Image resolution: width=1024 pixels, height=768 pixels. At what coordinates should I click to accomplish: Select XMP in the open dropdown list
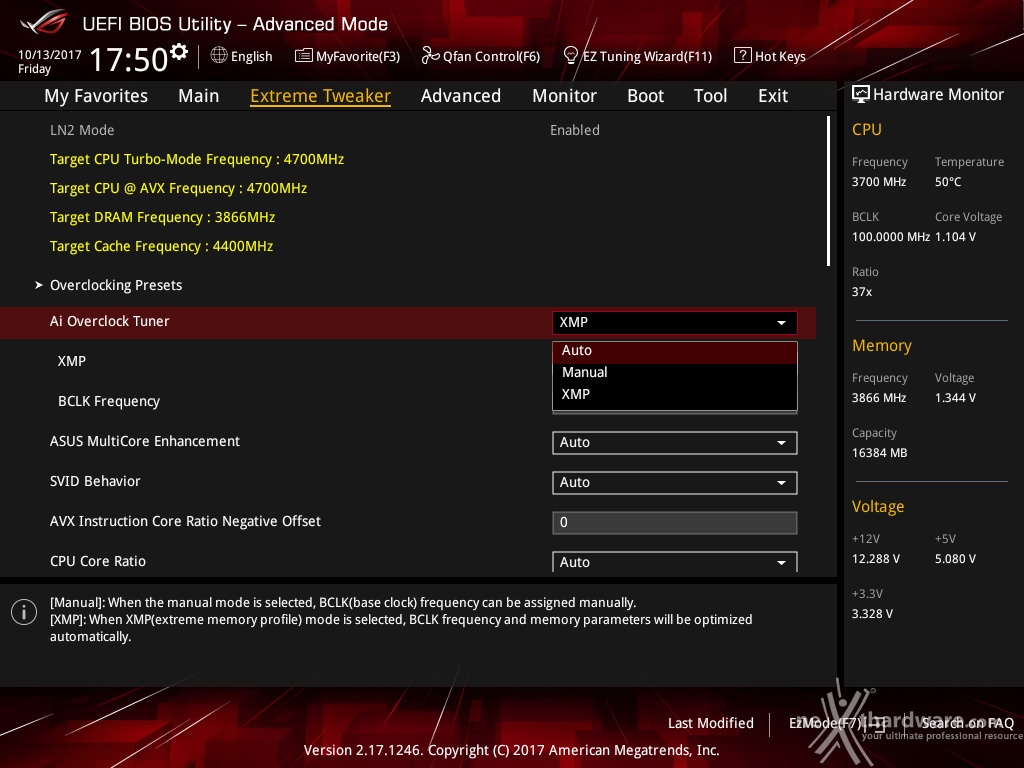coord(675,394)
